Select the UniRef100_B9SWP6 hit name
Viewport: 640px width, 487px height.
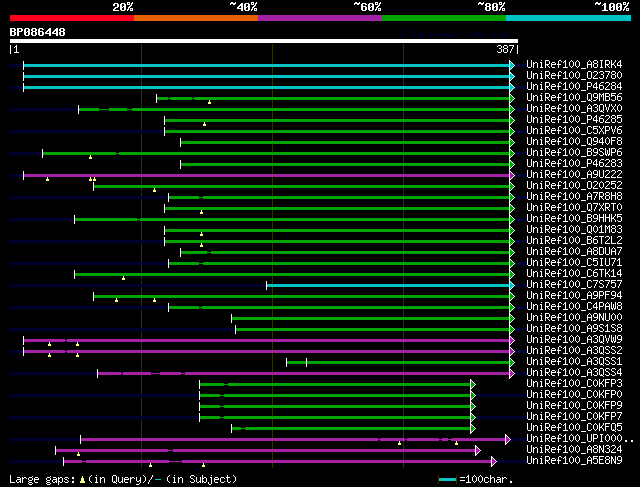[574, 153]
